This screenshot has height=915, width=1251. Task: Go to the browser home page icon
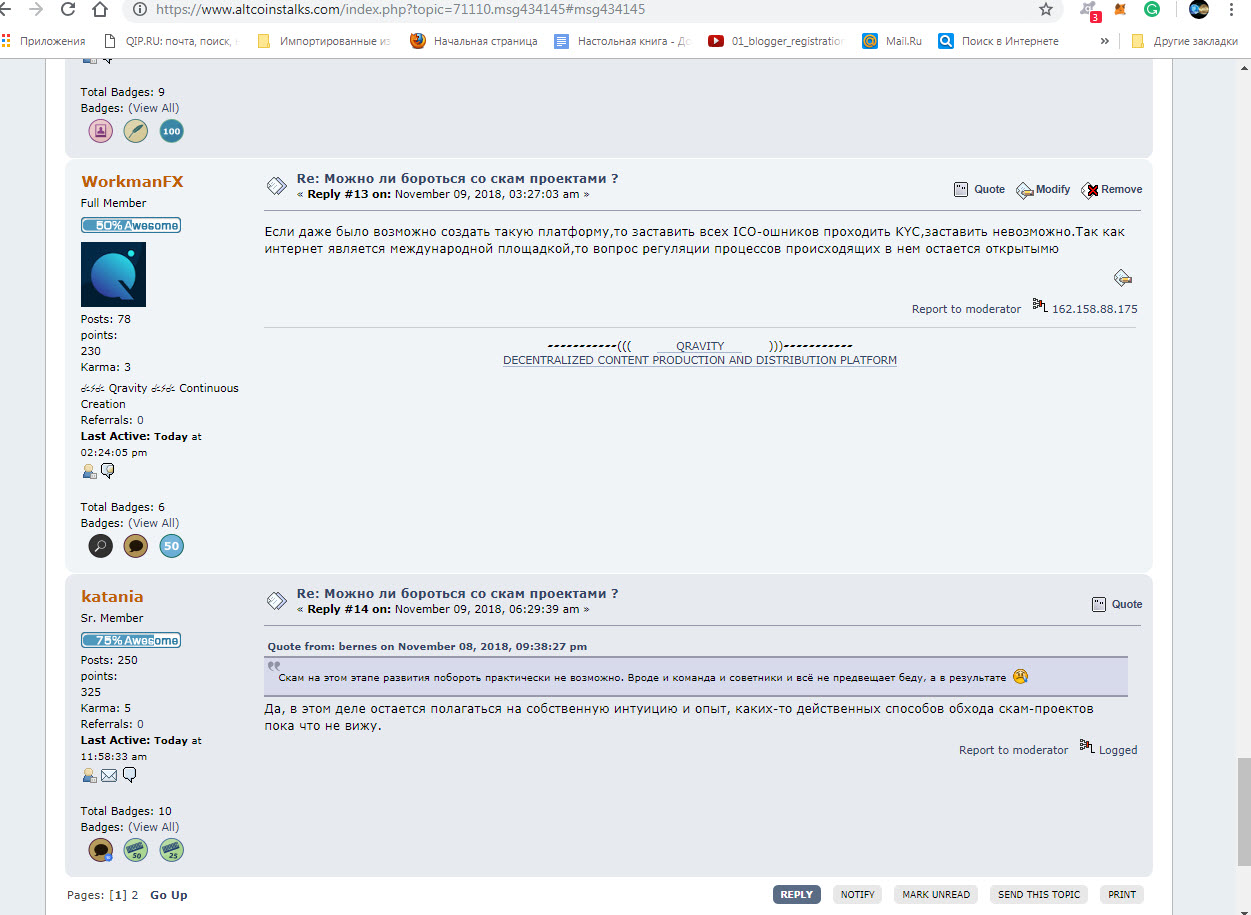(x=99, y=10)
